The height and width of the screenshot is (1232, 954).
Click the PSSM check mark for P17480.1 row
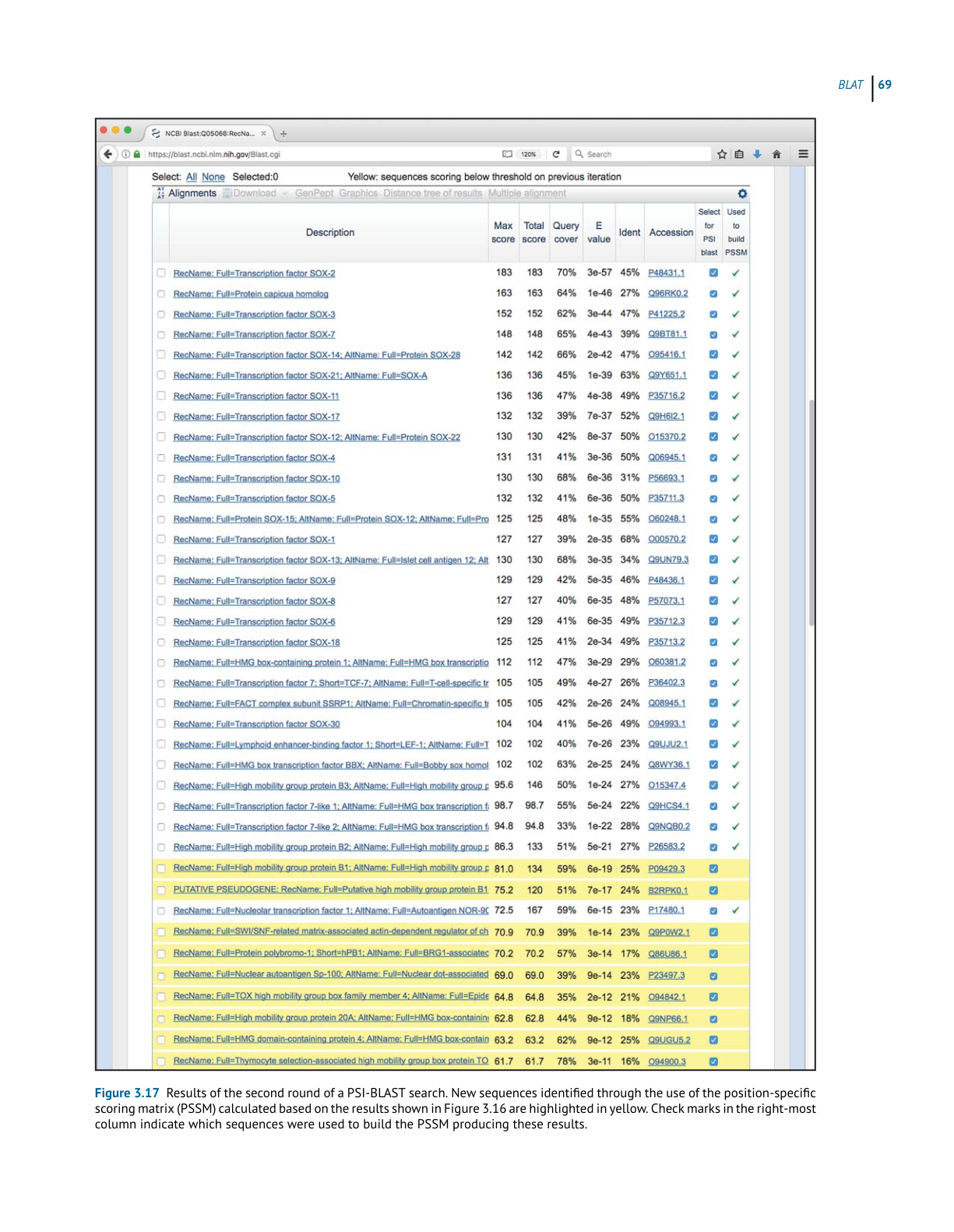(735, 910)
